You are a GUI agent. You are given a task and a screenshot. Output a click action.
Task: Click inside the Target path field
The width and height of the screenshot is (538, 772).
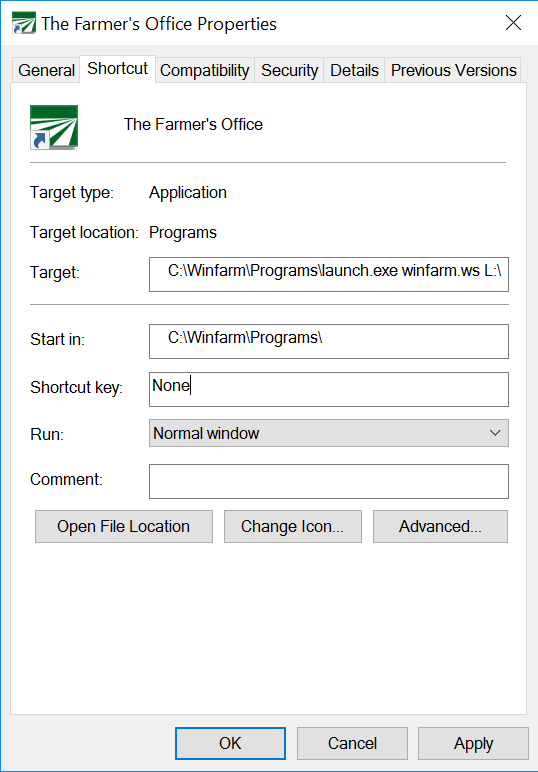coord(329,274)
